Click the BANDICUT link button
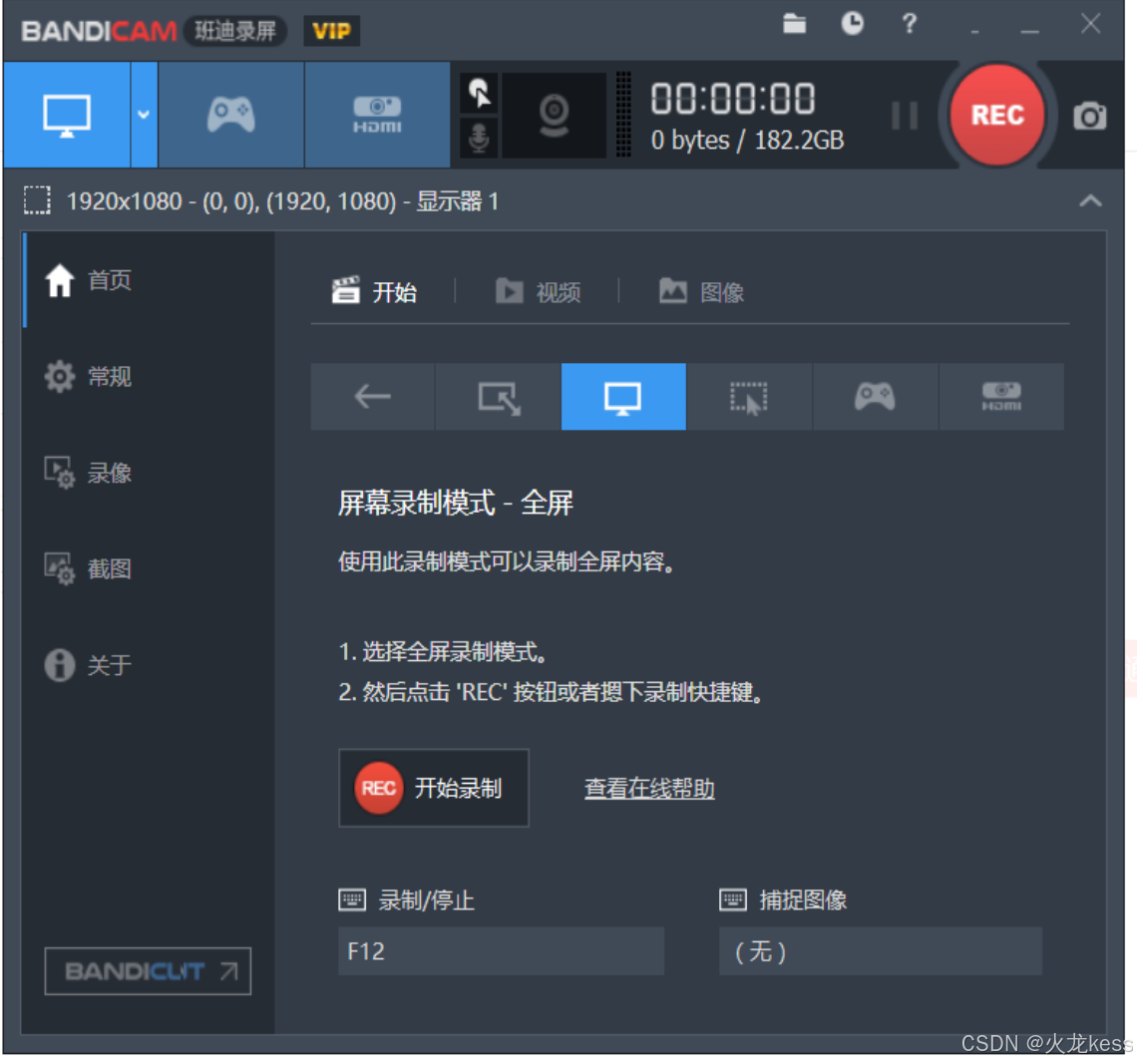1137x1064 pixels. (148, 970)
